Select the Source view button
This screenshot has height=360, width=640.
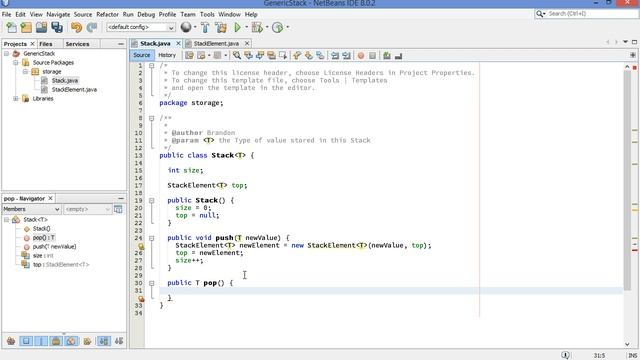142,55
